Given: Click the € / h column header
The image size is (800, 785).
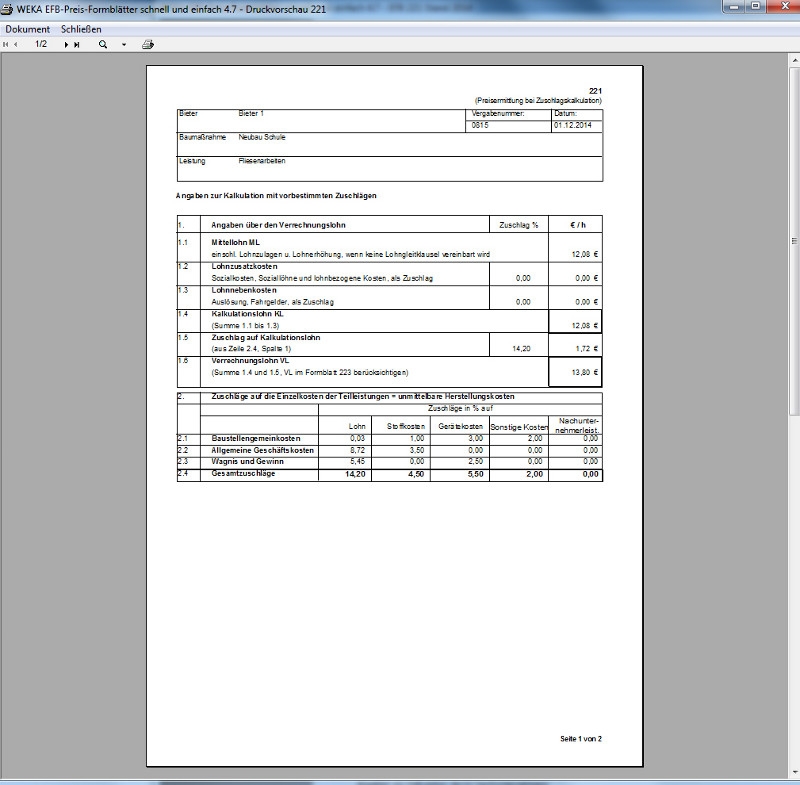Looking at the screenshot, I should coord(578,224).
